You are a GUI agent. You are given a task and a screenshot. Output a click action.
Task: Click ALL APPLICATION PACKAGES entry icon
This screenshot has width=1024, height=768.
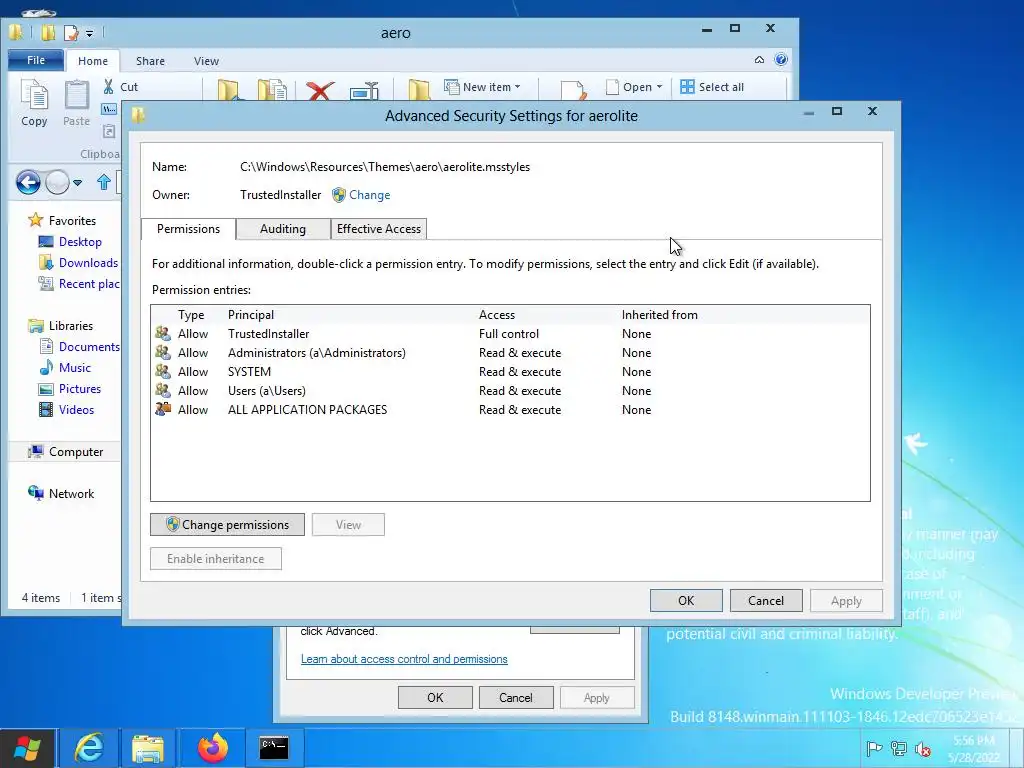pos(163,409)
